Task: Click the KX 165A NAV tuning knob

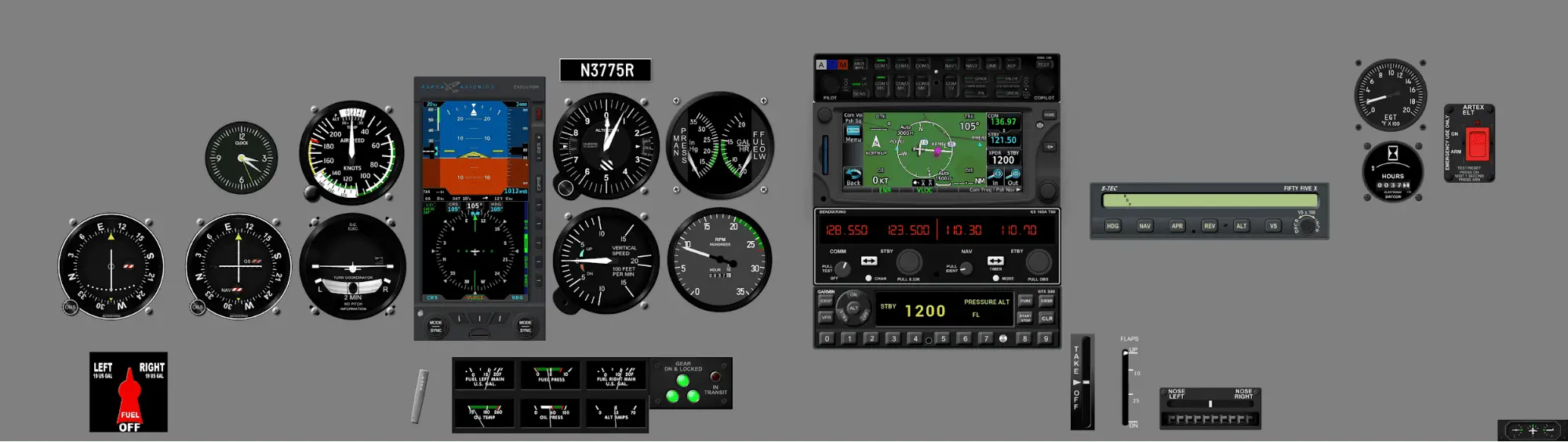Action: pyautogui.click(x=1039, y=261)
